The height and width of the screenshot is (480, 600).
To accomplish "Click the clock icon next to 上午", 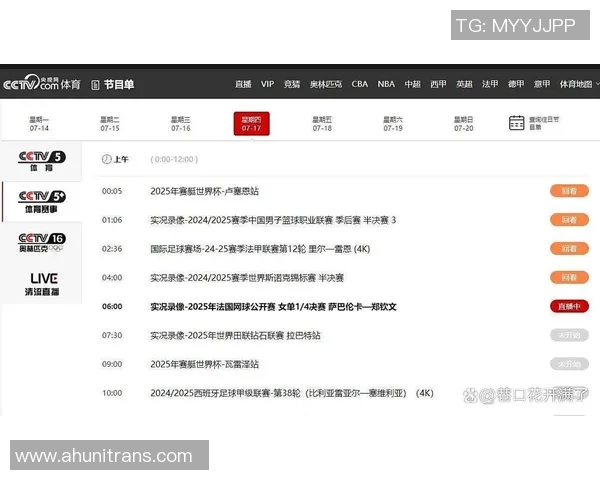I will coord(106,159).
